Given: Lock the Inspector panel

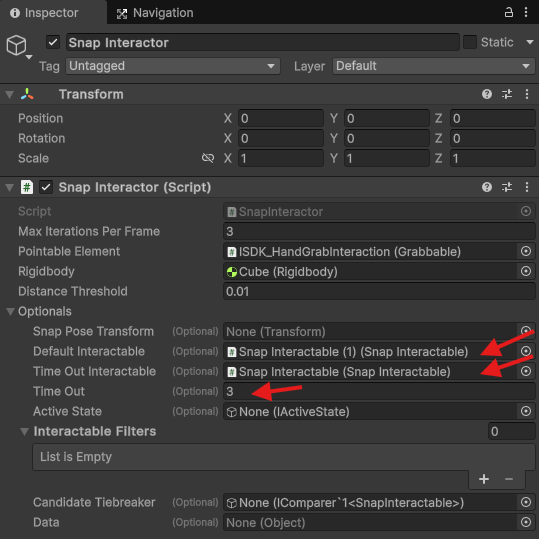Looking at the screenshot, I should click(x=508, y=12).
